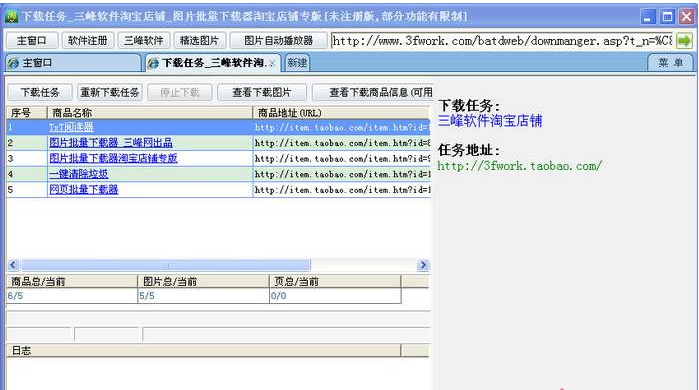Image resolution: width=699 pixels, height=390 pixels.
Task: Select the URL cell in row 2
Action: (341, 143)
